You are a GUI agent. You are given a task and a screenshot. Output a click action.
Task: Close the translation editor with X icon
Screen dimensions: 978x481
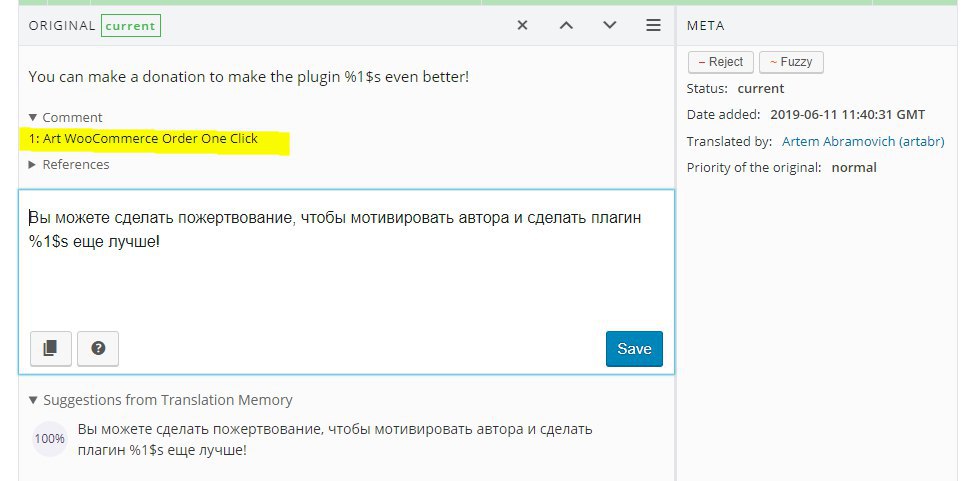[523, 26]
